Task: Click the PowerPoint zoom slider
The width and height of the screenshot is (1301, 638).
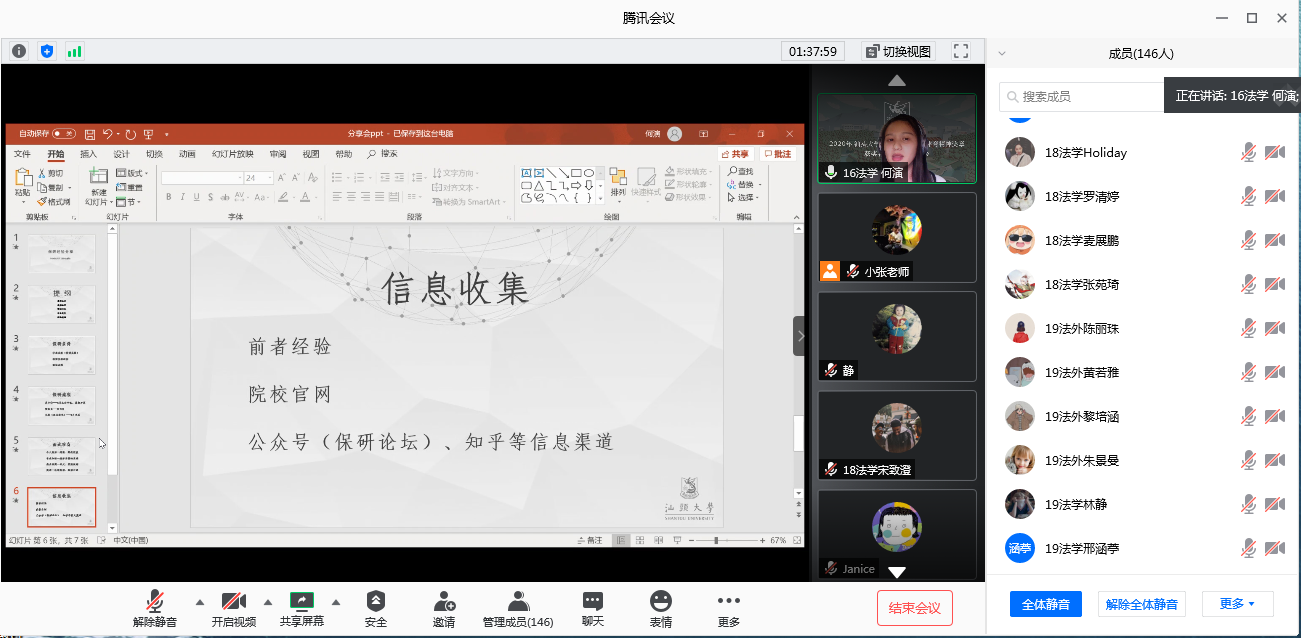Action: coord(716,540)
